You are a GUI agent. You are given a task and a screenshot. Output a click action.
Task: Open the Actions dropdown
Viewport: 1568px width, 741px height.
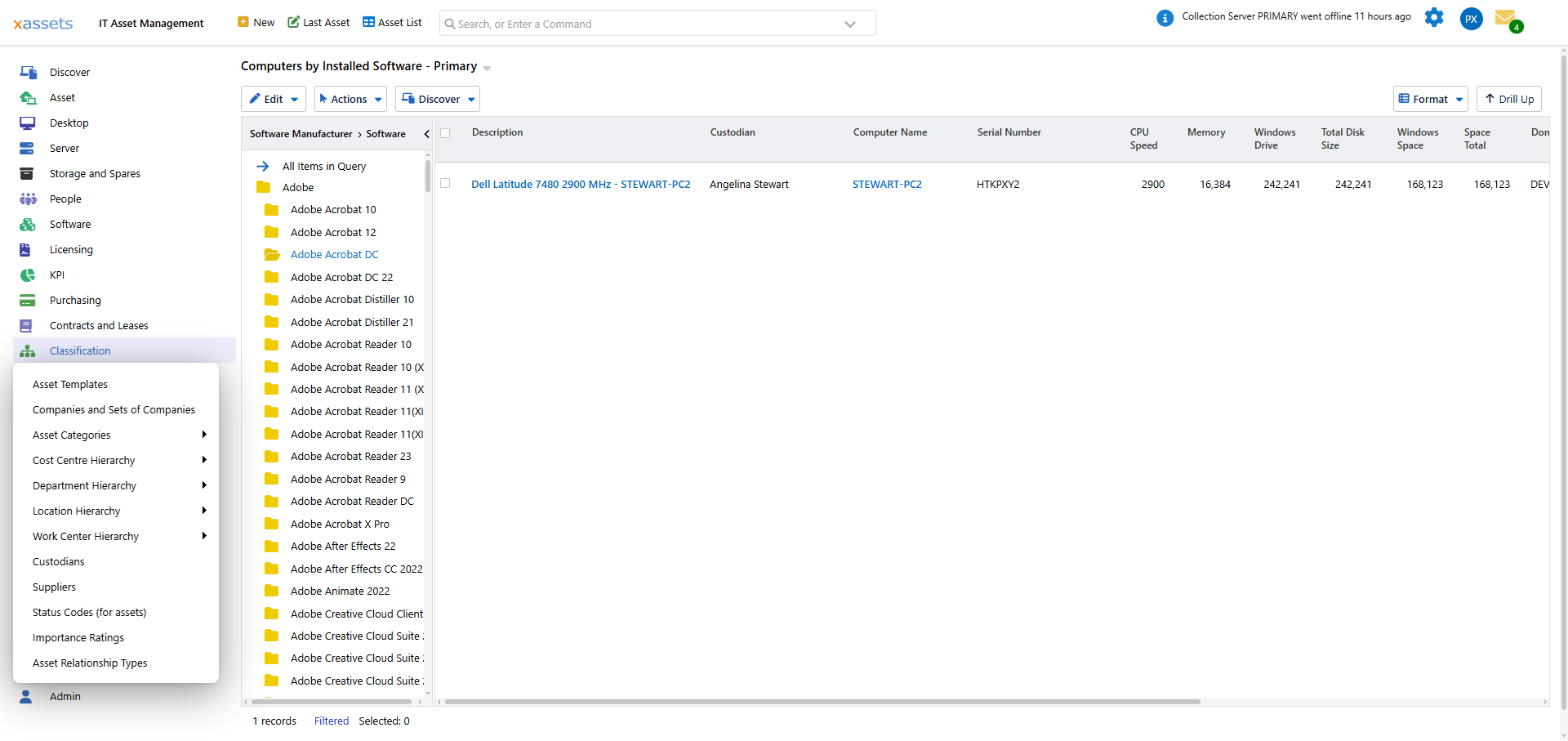point(350,99)
